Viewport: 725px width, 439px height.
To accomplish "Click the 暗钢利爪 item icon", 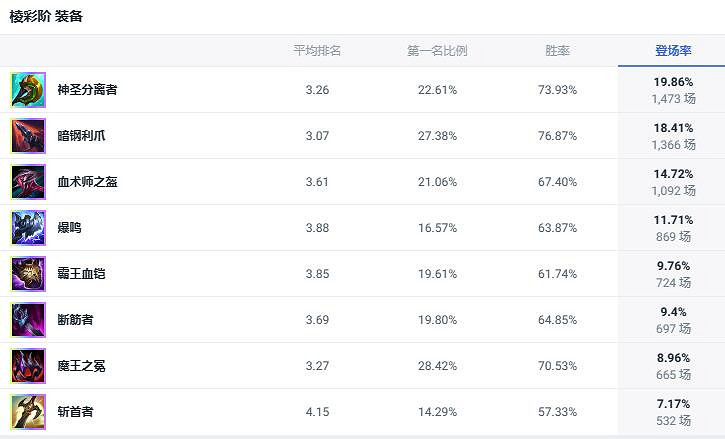I will (x=28, y=136).
